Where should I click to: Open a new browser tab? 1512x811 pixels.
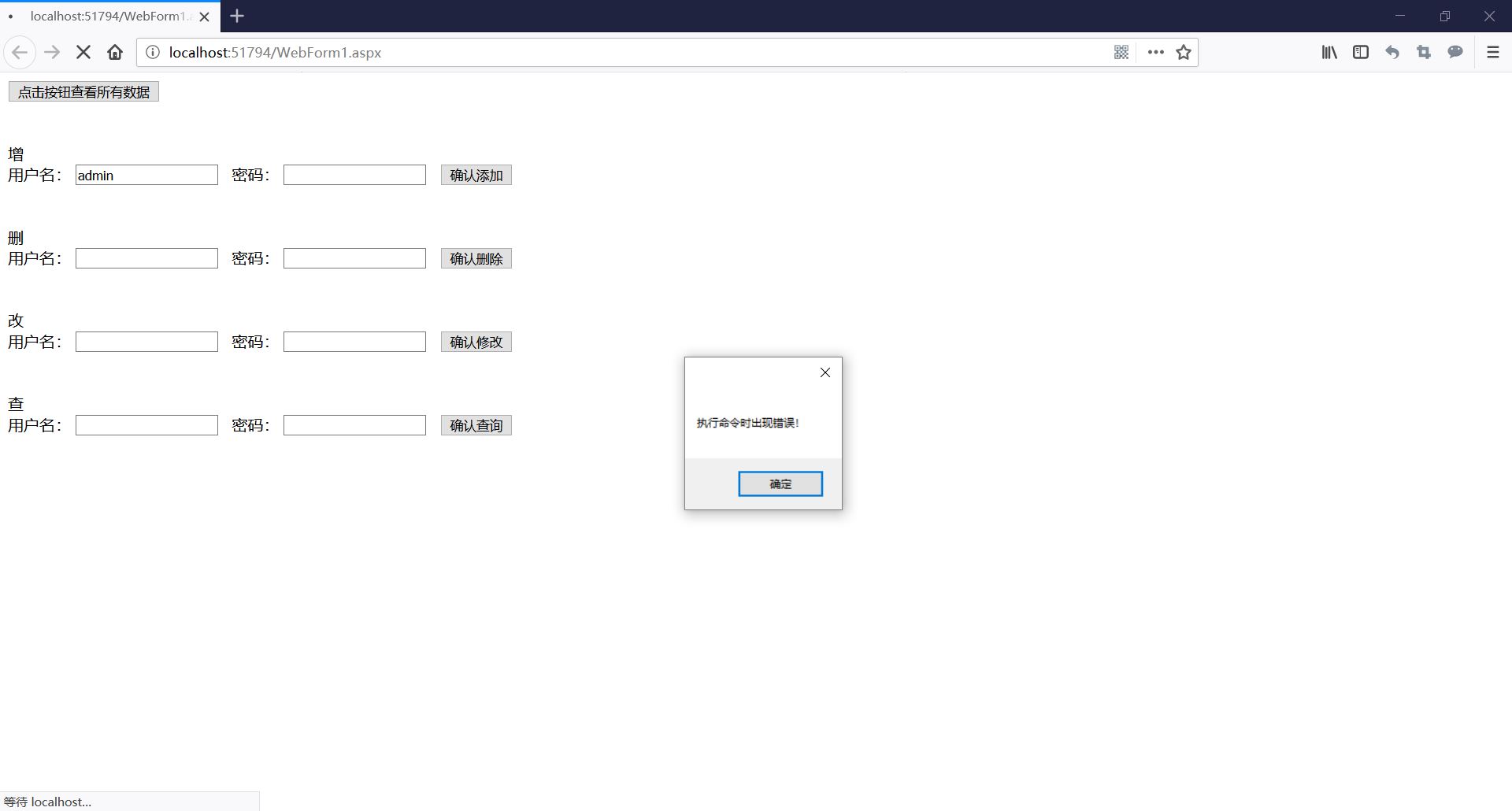tap(237, 16)
